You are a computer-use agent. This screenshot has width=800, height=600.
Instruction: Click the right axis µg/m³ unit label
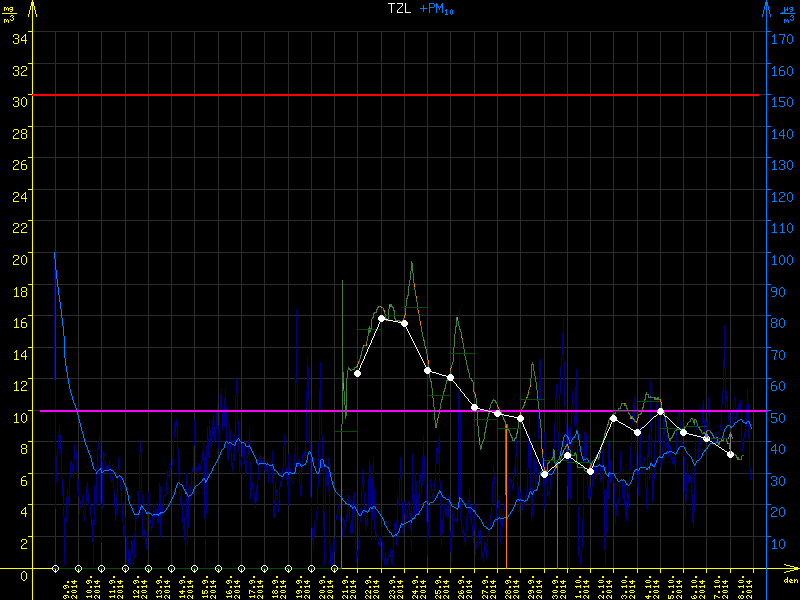point(786,12)
